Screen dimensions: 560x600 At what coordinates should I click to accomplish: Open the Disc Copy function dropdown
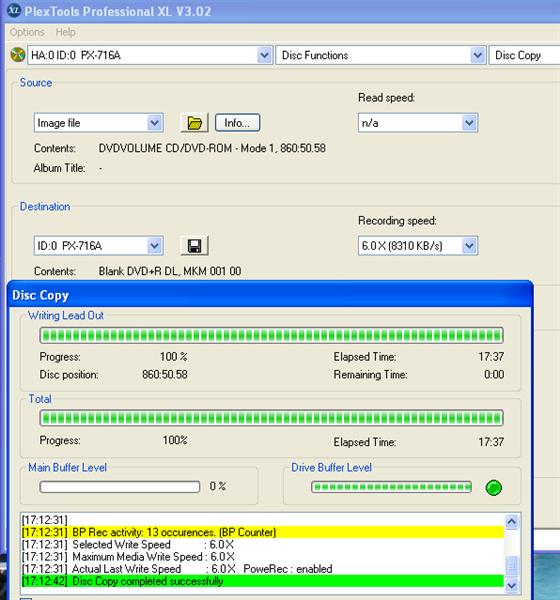click(524, 55)
